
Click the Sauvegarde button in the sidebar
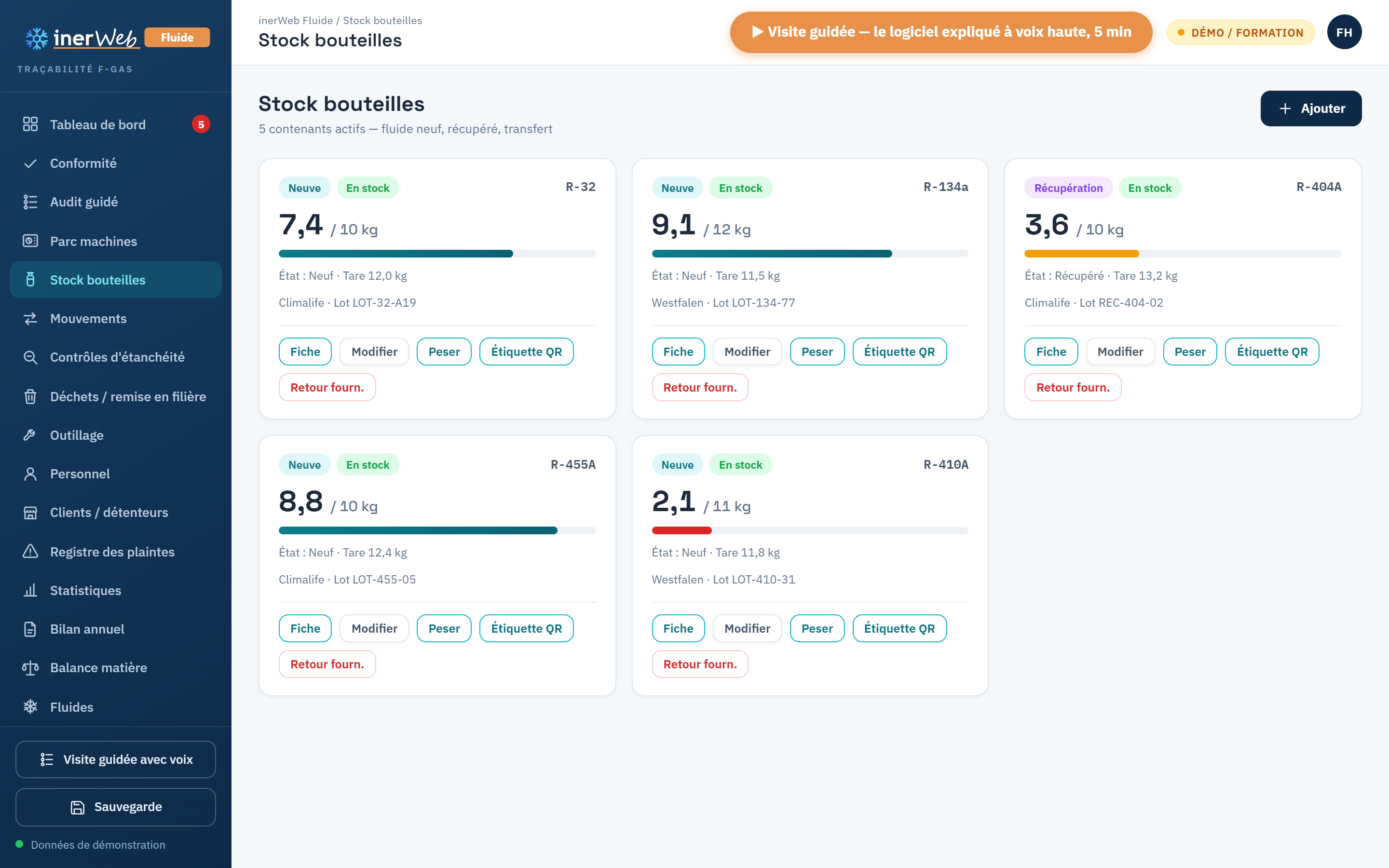(x=116, y=807)
